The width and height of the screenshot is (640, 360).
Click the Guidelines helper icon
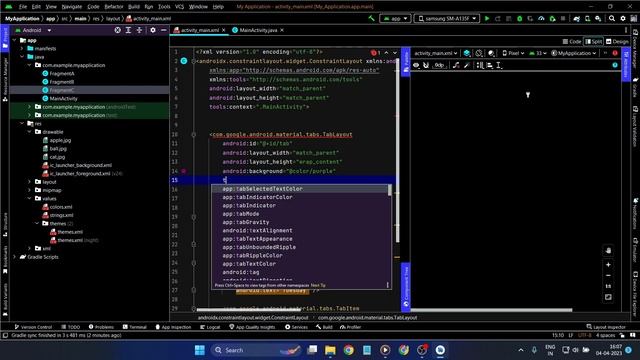(499, 65)
